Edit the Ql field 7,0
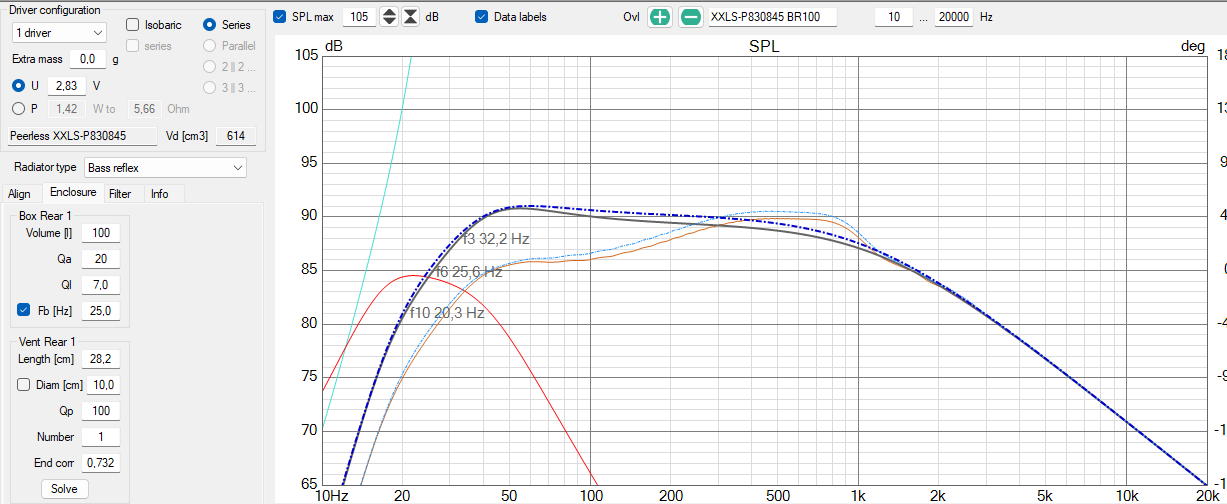The width and height of the screenshot is (1227, 504). click(100, 285)
